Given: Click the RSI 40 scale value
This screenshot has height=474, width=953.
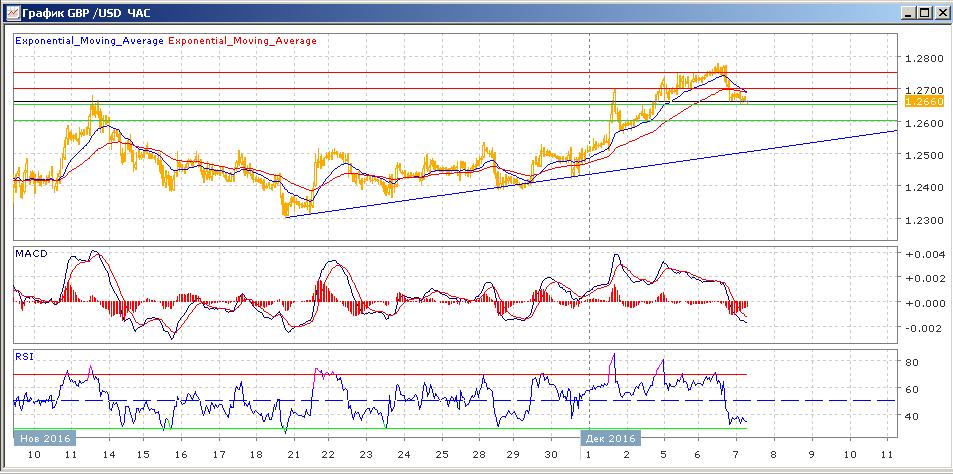Looking at the screenshot, I should tap(912, 416).
